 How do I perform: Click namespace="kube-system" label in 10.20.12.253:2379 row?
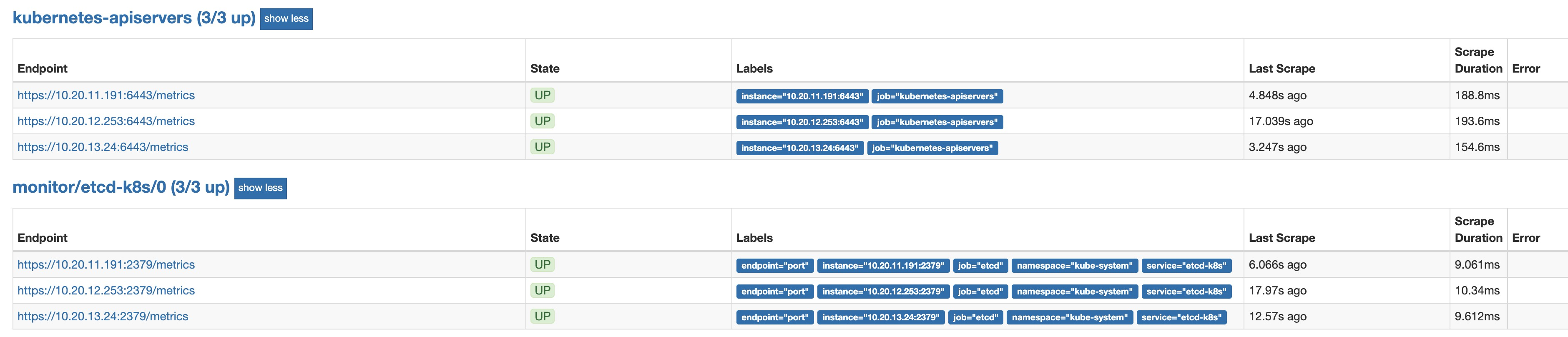click(x=1075, y=292)
